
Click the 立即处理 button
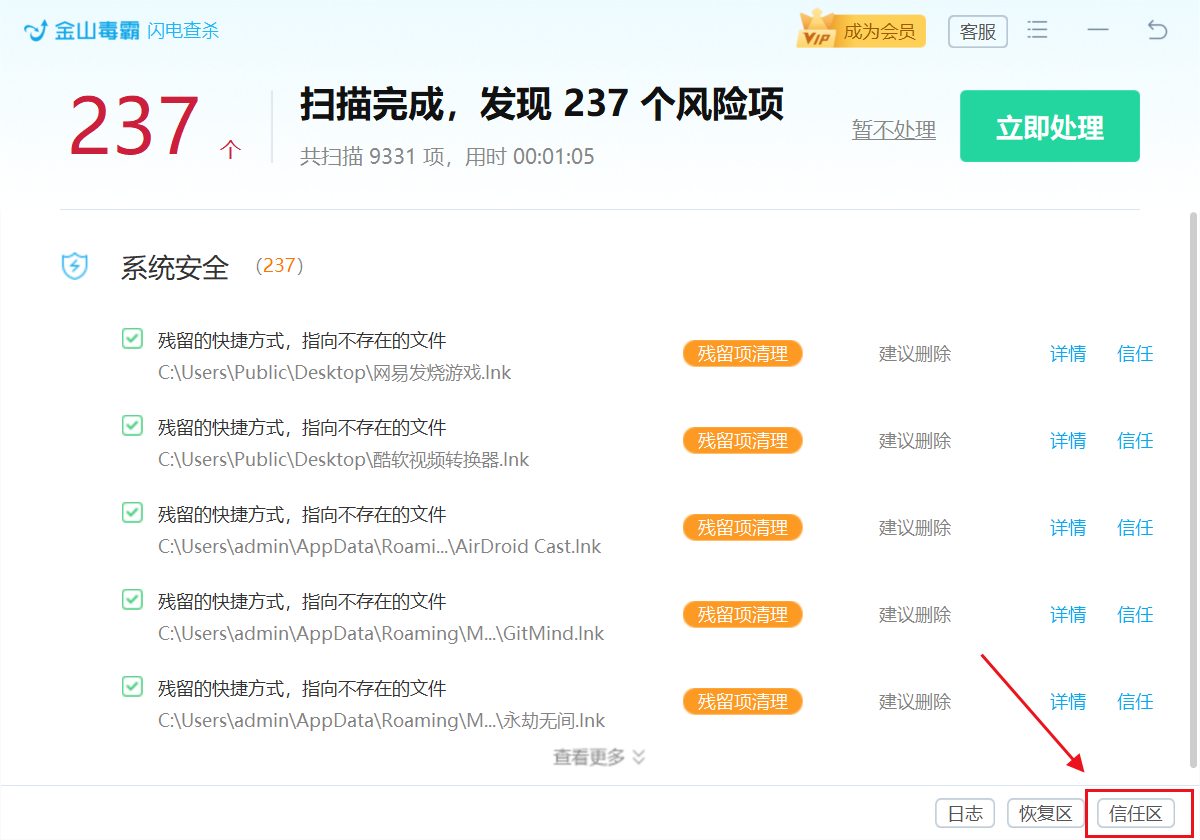pos(1050,126)
